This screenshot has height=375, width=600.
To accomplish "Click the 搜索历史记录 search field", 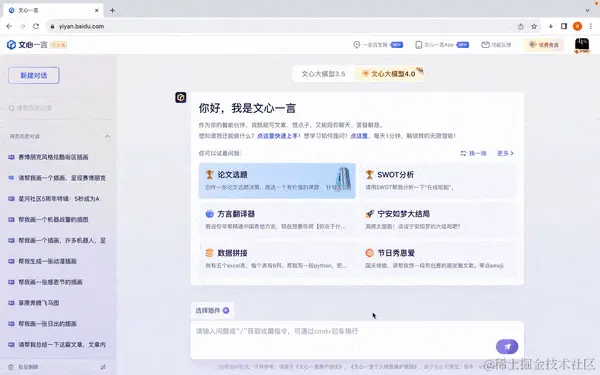I will pos(59,108).
